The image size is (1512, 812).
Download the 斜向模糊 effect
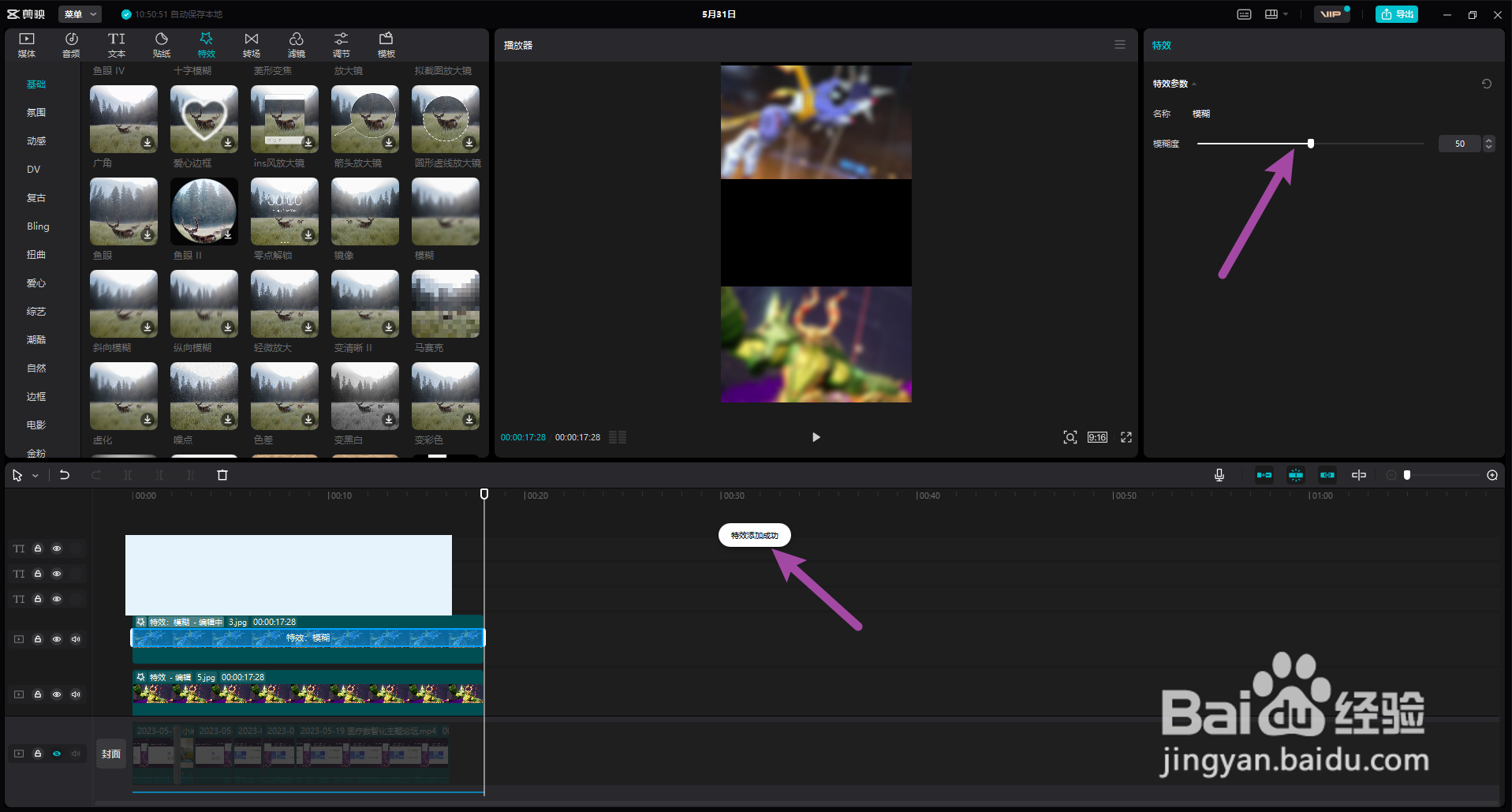[147, 327]
